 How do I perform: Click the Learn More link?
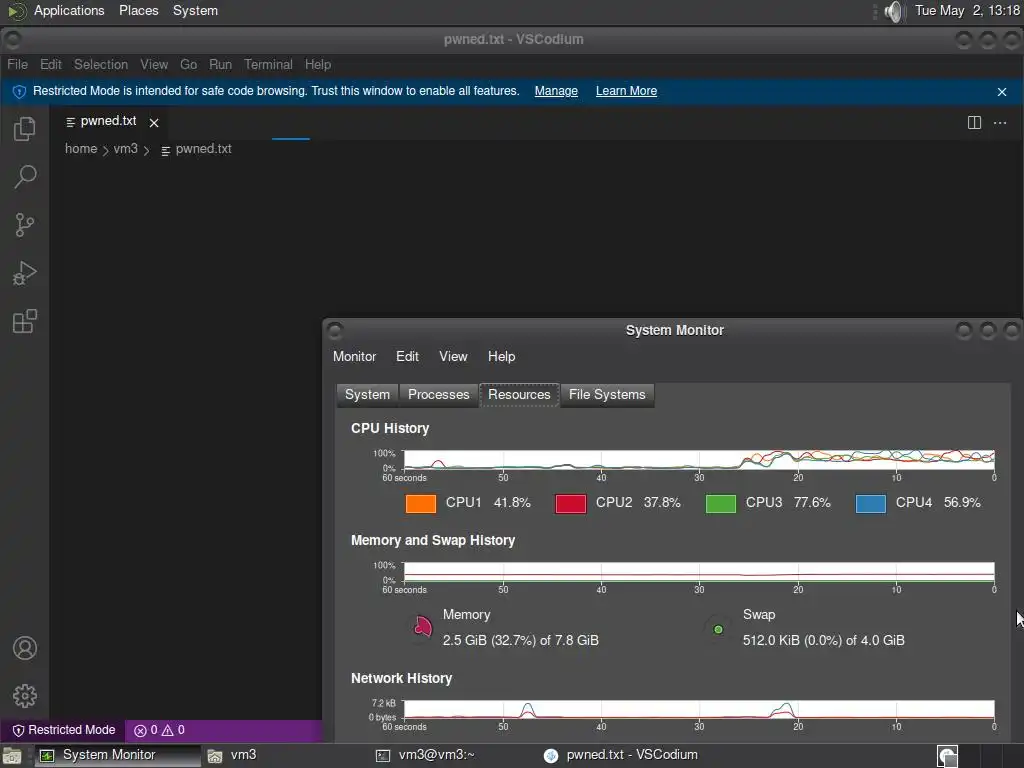click(x=626, y=91)
